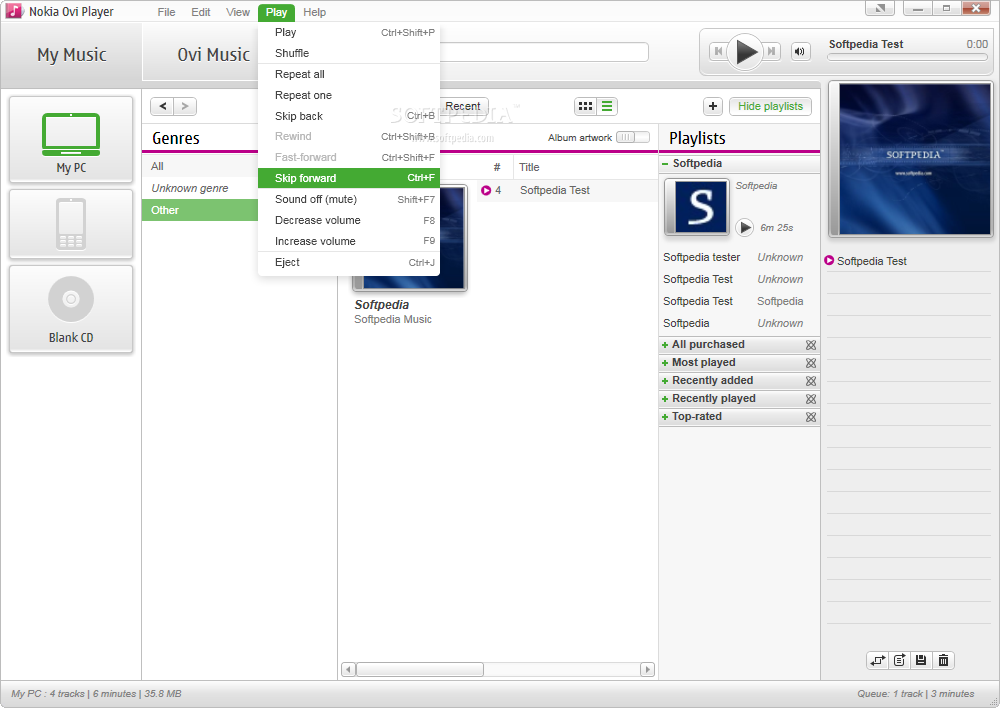1000x708 pixels.
Task: Select Eject from Play menu
Action: point(349,262)
